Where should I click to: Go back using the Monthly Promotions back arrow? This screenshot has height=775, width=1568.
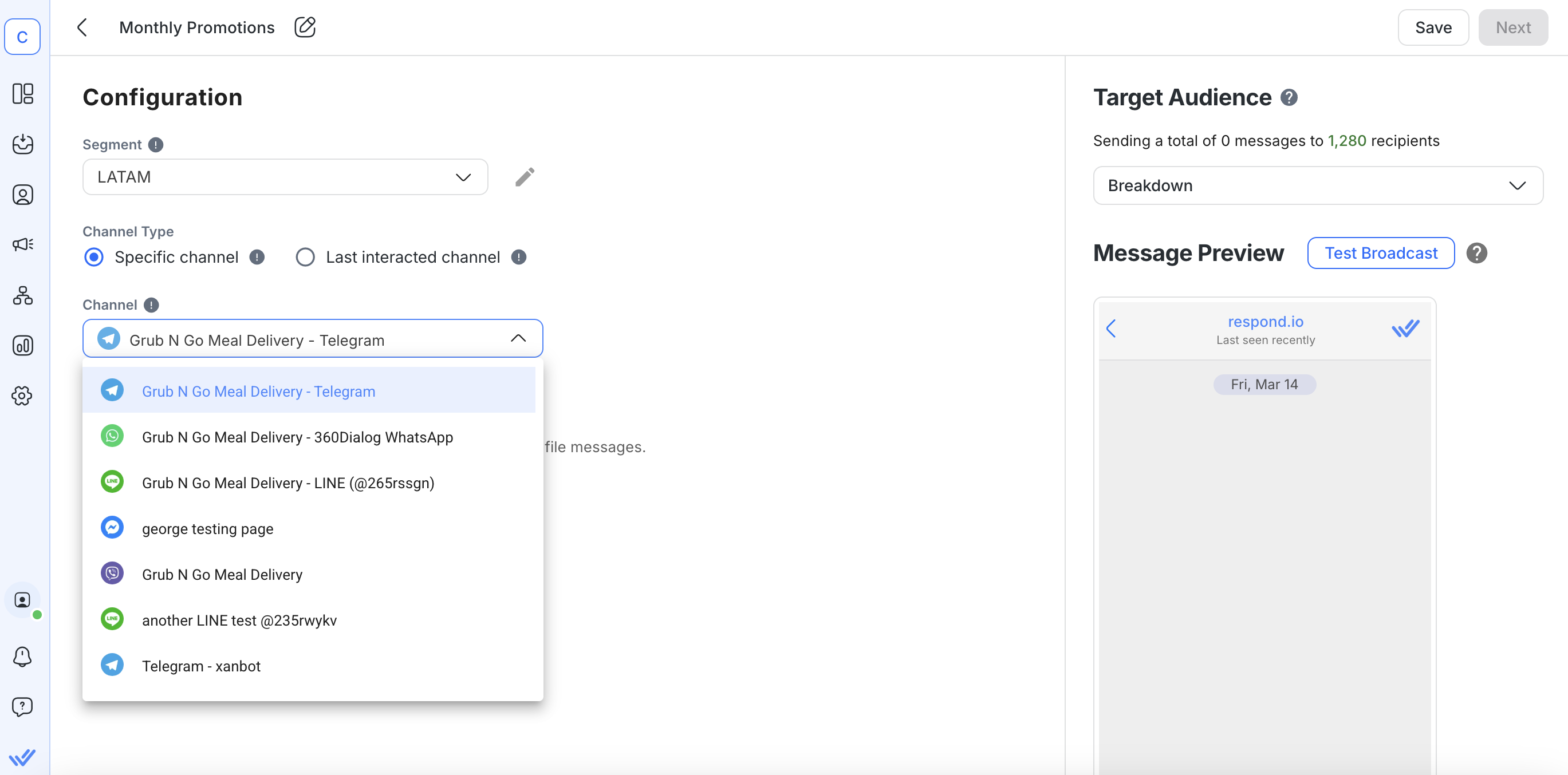82,27
